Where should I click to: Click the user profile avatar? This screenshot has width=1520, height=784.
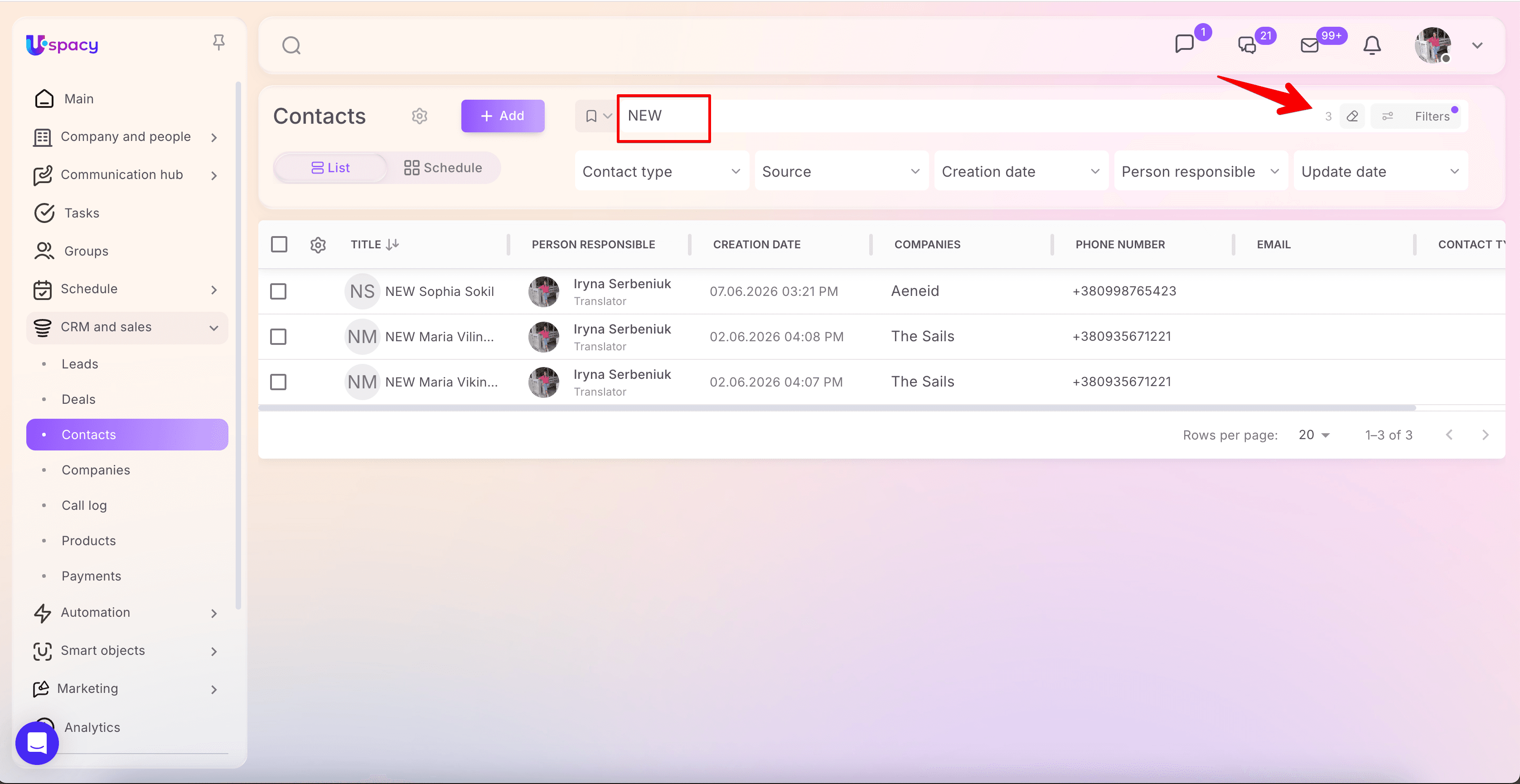click(x=1433, y=45)
